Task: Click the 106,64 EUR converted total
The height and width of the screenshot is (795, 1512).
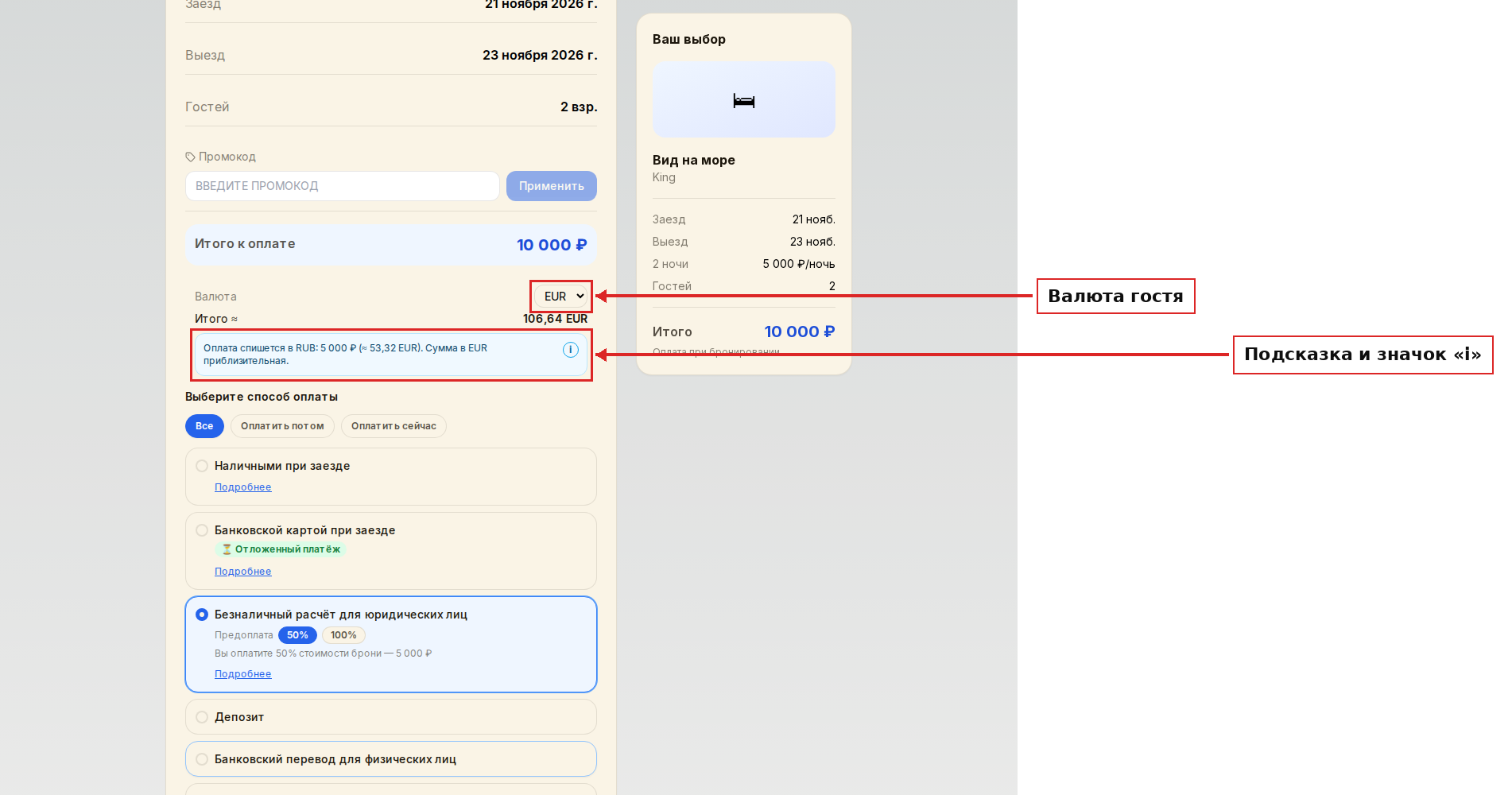Action: pos(555,319)
